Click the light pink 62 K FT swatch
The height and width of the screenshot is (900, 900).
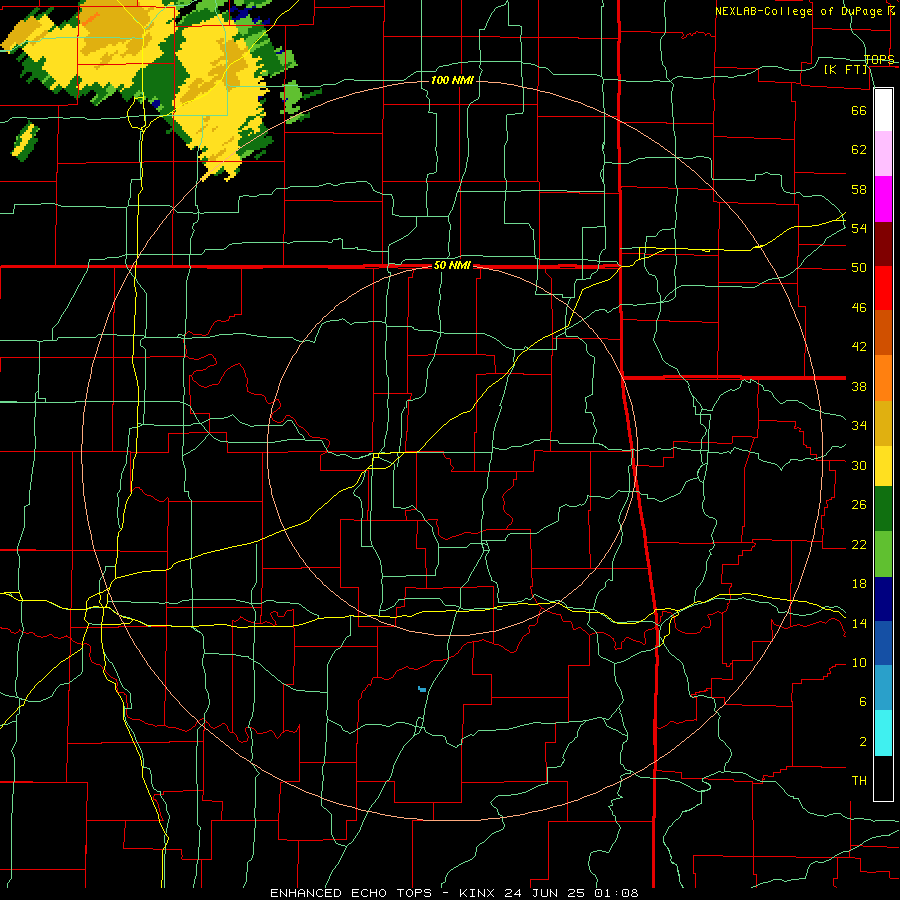(883, 154)
